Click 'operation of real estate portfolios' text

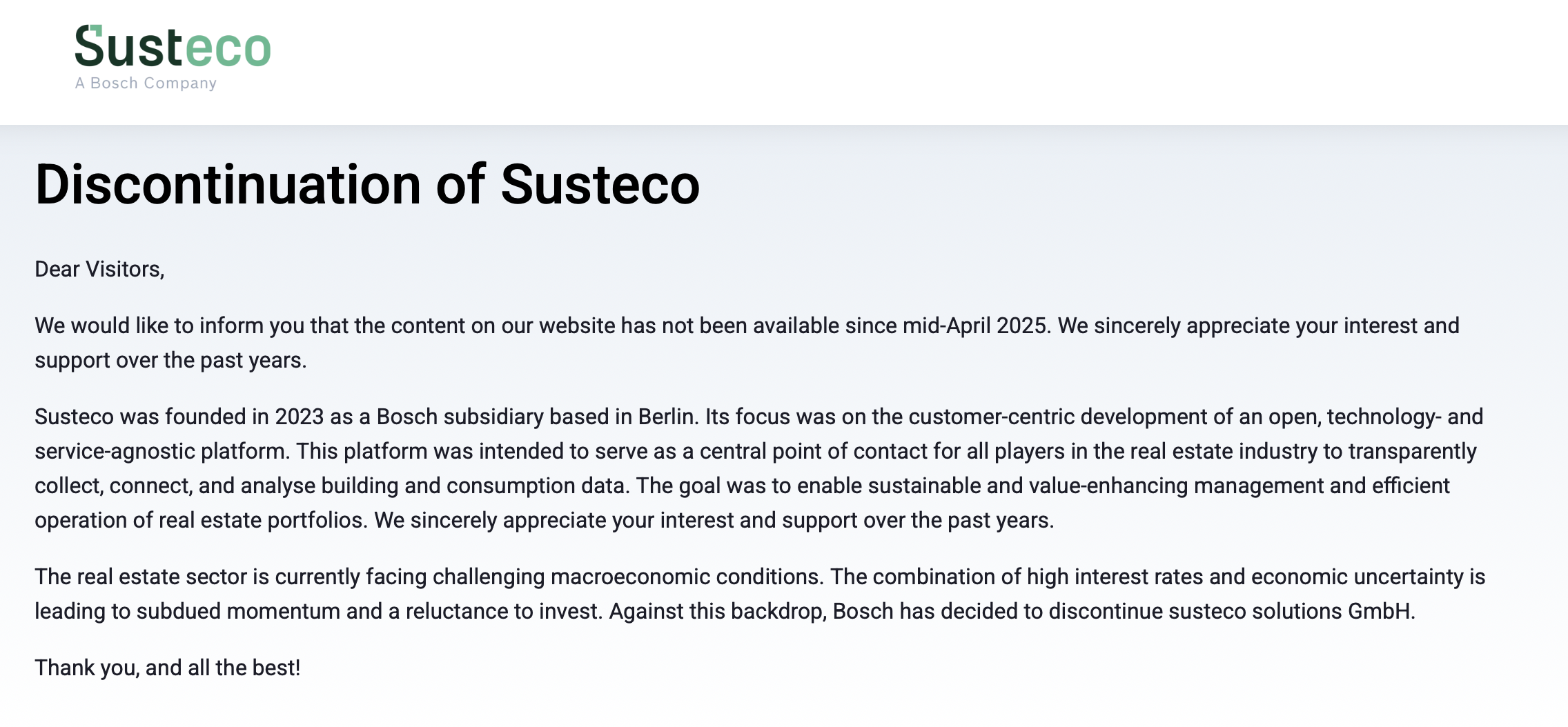tap(198, 520)
